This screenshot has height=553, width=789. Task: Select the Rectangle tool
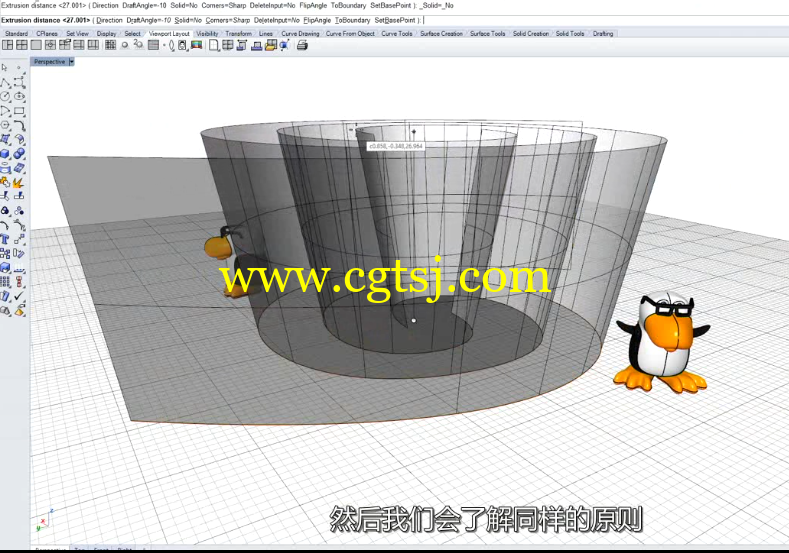[x=19, y=111]
